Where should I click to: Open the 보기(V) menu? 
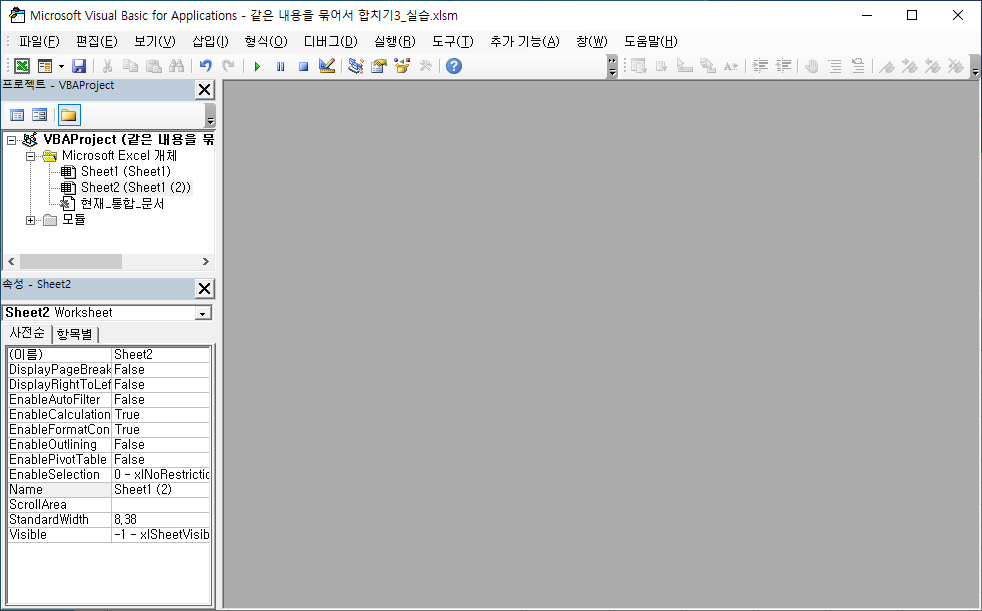(x=155, y=41)
